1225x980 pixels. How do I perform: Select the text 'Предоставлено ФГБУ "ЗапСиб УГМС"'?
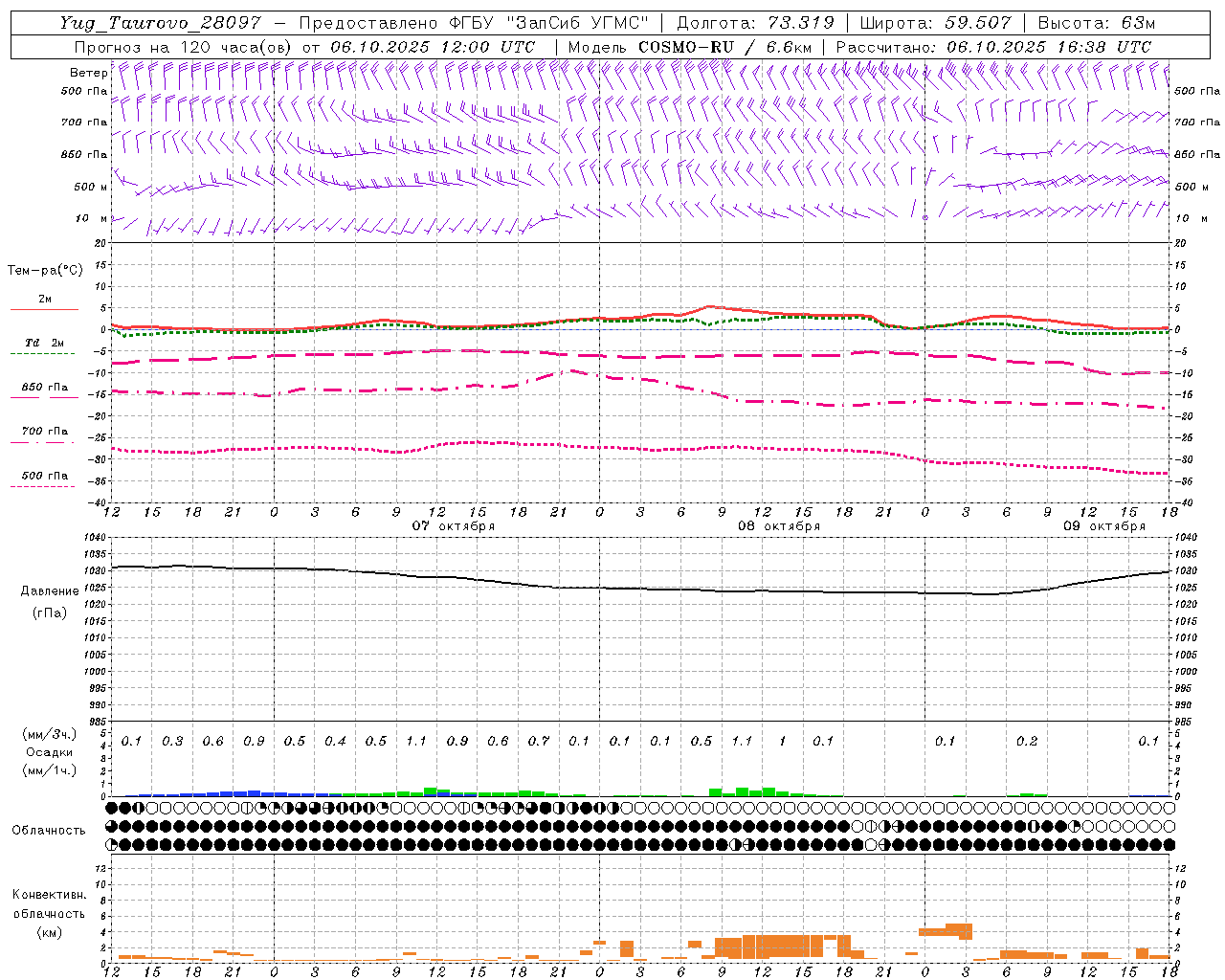coord(474,24)
